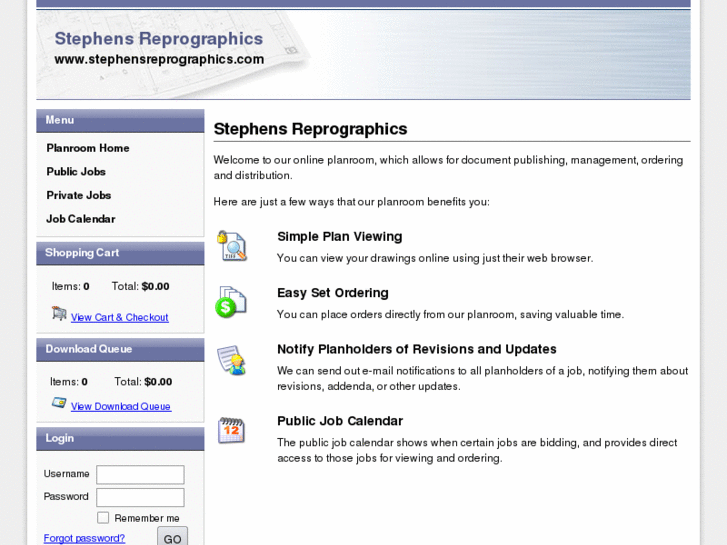Click the Public Job Calendar icon
The height and width of the screenshot is (545, 727).
point(231,430)
